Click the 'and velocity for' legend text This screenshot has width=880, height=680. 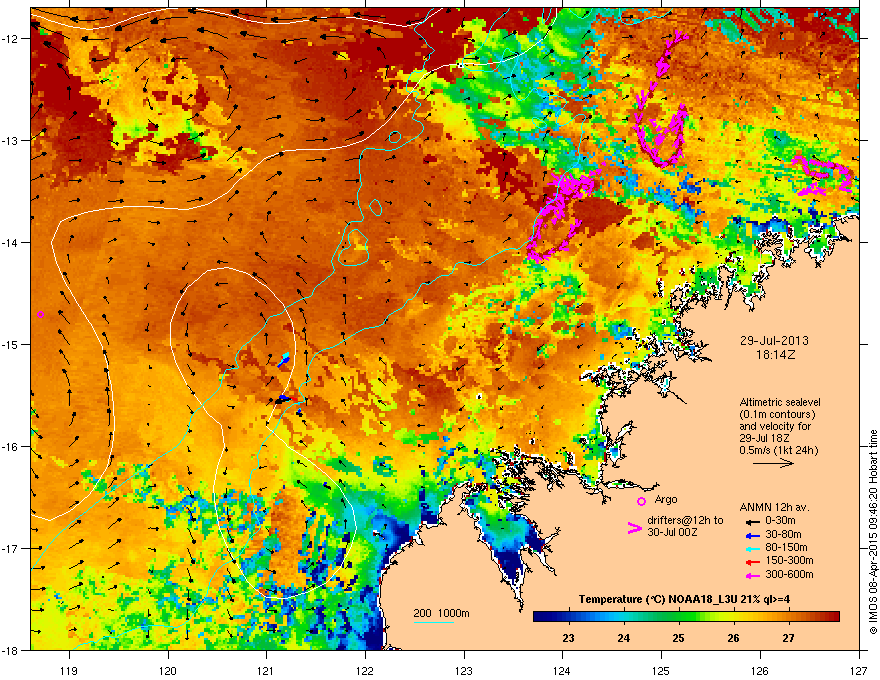coord(775,426)
